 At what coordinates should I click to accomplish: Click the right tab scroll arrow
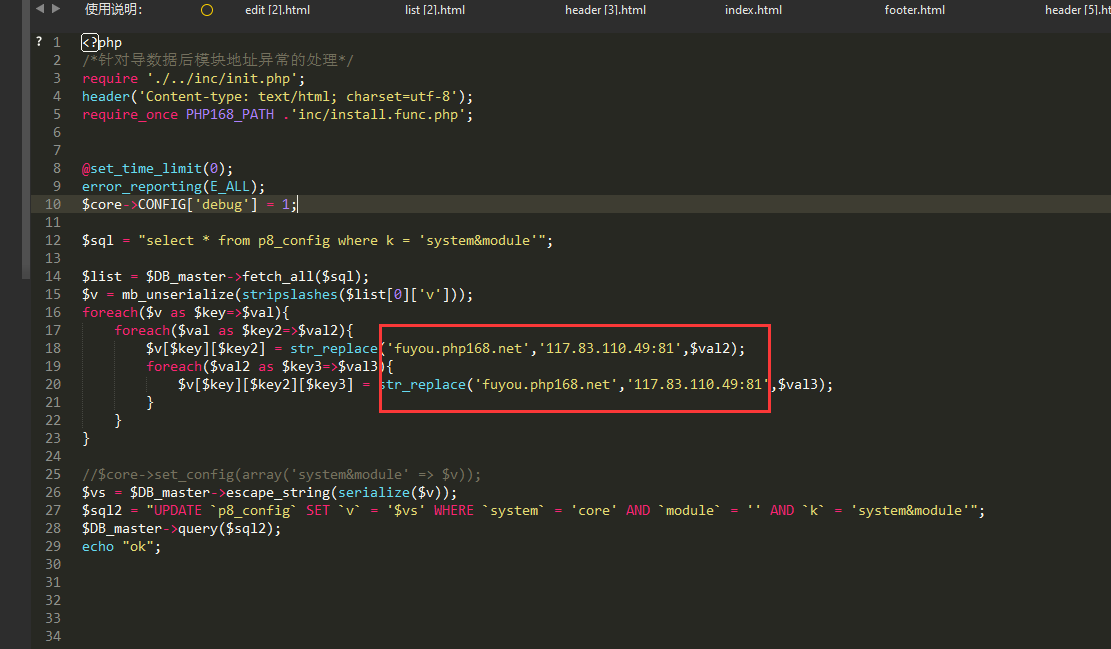tap(54, 9)
